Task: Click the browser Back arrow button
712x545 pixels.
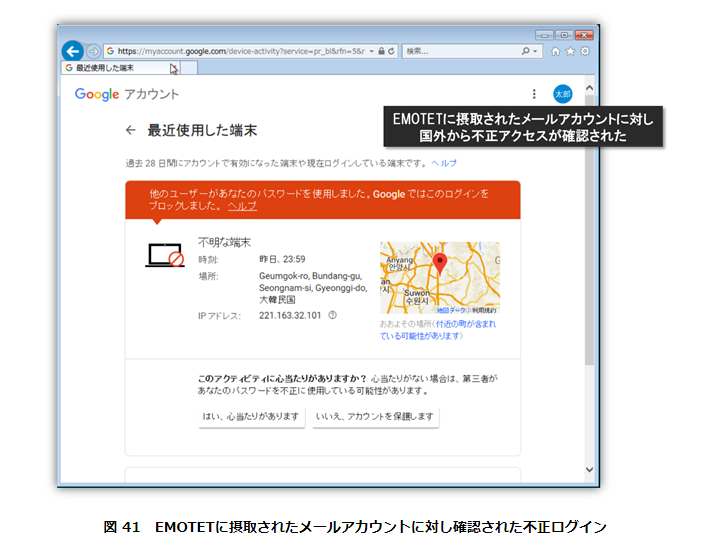Action: [72, 50]
